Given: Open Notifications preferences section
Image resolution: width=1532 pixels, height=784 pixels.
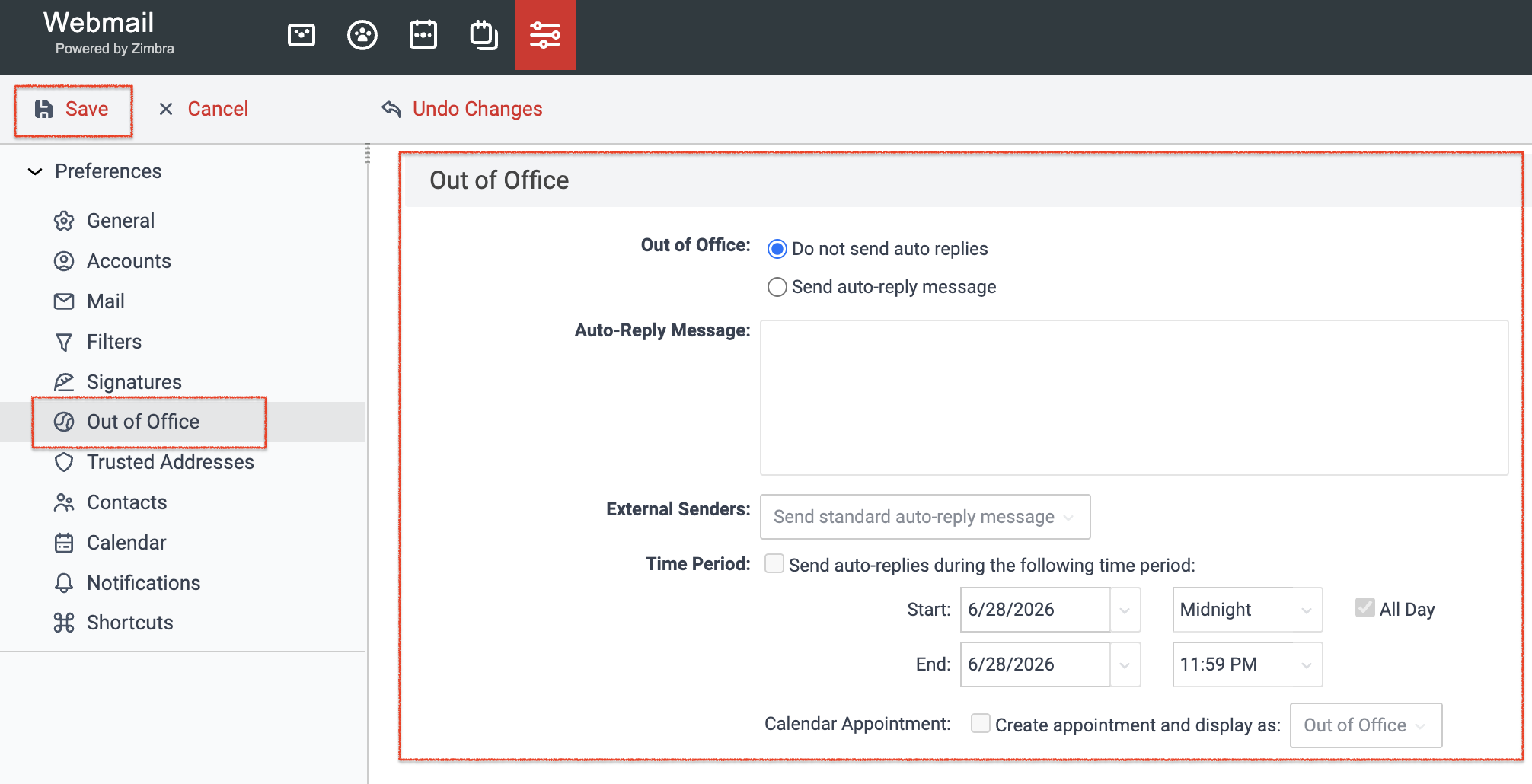Looking at the screenshot, I should pos(144,583).
